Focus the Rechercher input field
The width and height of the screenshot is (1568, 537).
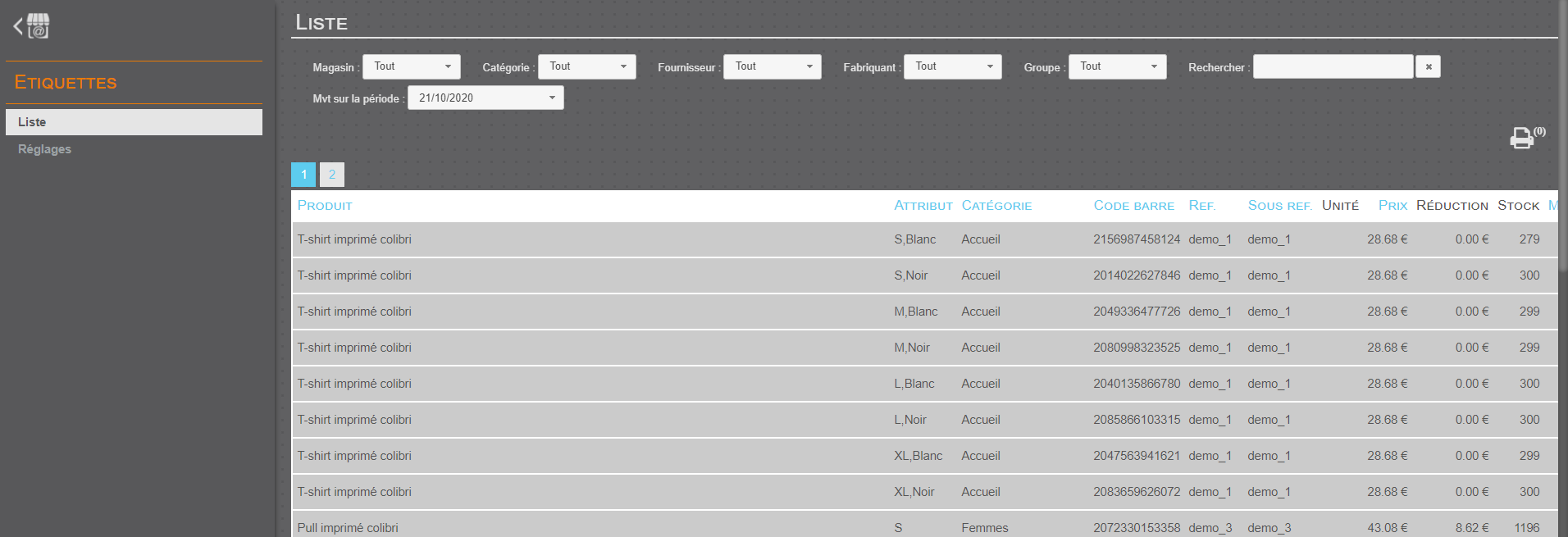1333,66
